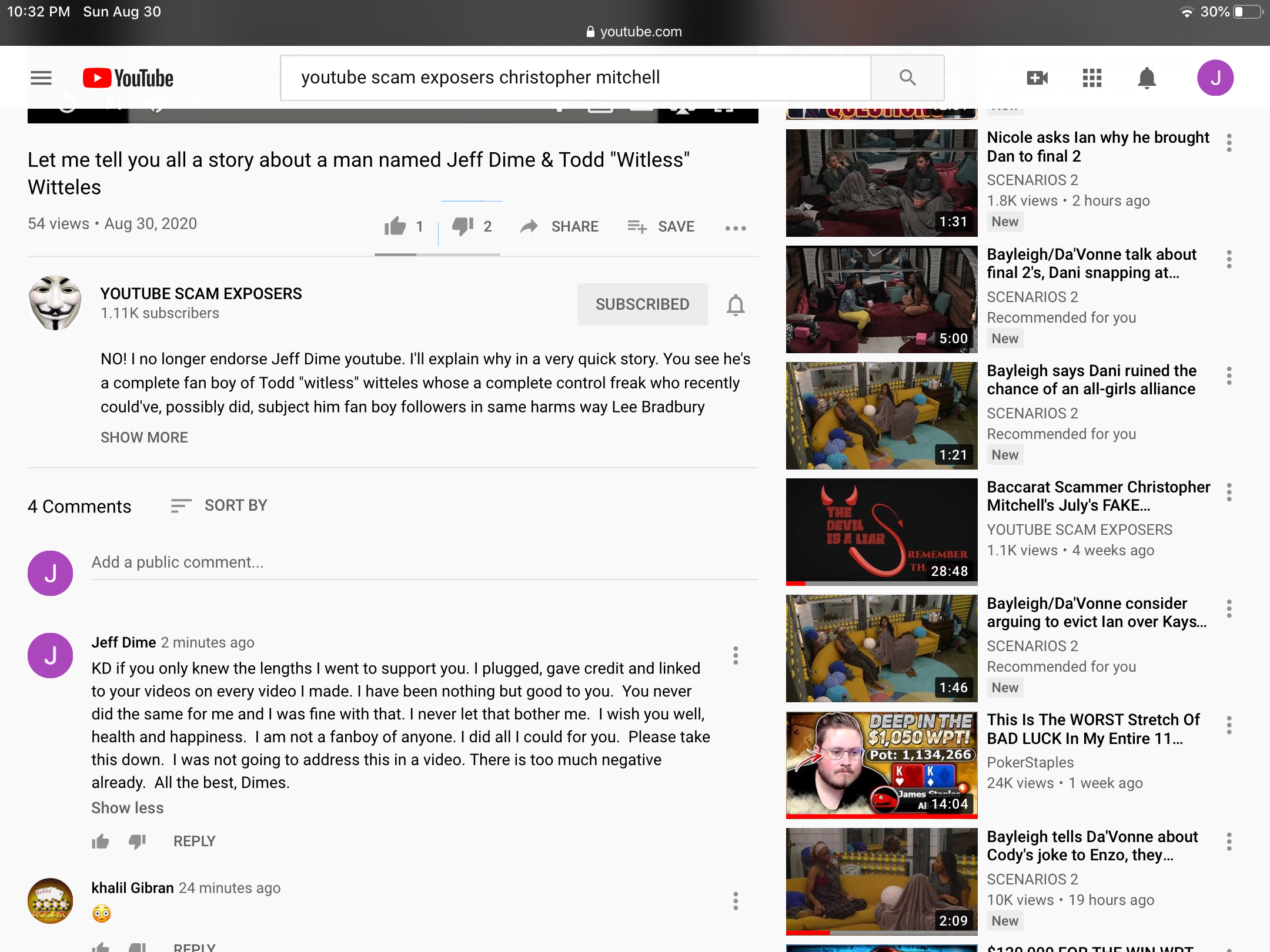Share the video
The width and height of the screenshot is (1270, 952).
(559, 226)
